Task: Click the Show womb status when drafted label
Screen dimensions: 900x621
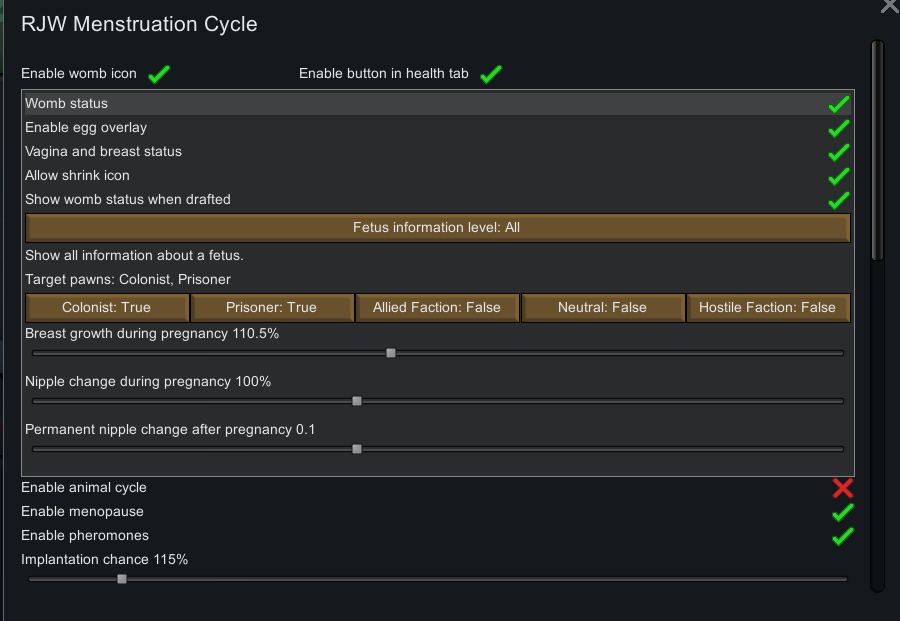Action: [128, 199]
